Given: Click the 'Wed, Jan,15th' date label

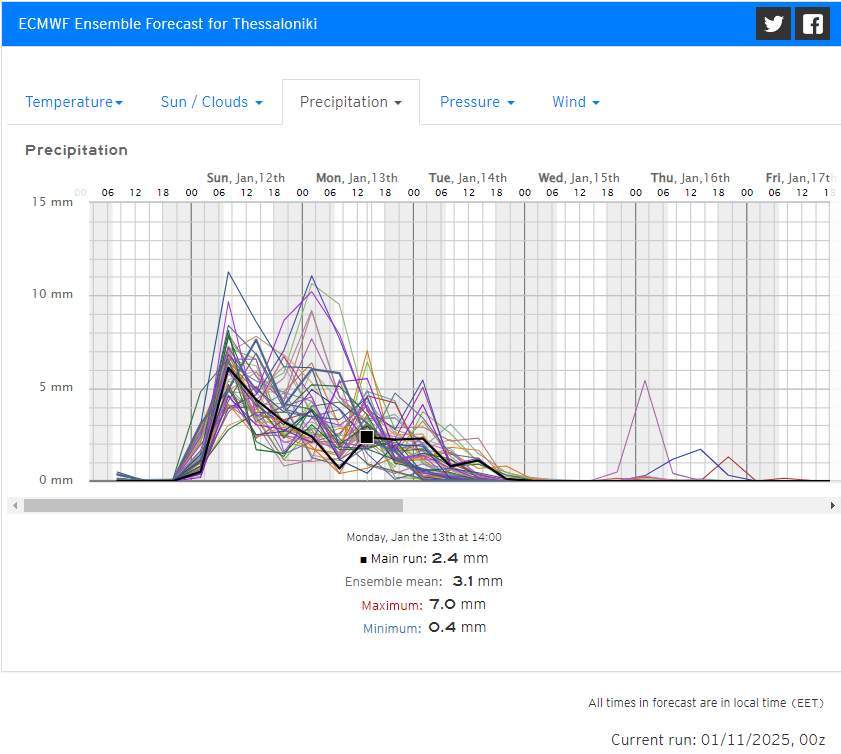Looking at the screenshot, I should tap(579, 178).
